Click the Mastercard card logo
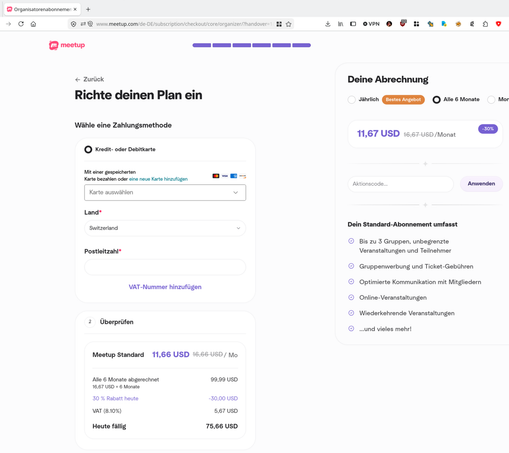Screen dimensions: 509x453 click(x=216, y=176)
